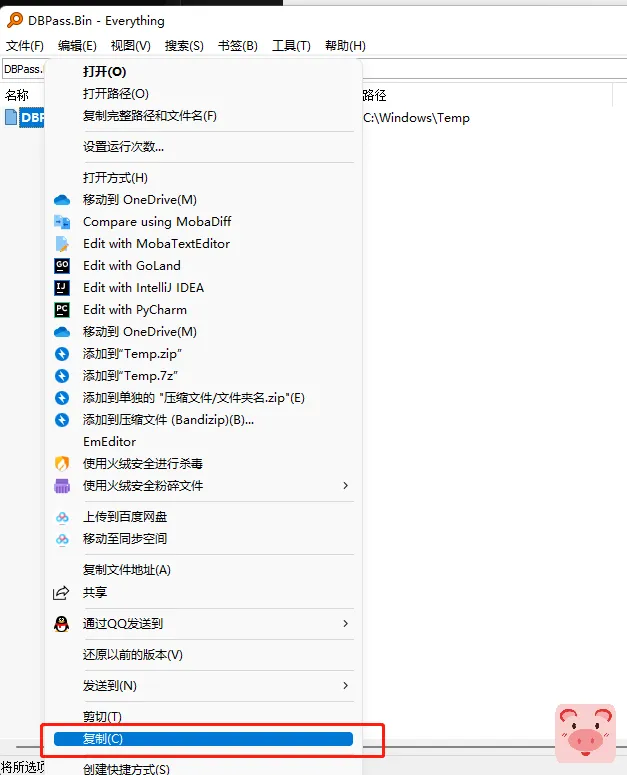The width and height of the screenshot is (627, 775).
Task: Open the 搜索(S) menu
Action: tap(184, 46)
